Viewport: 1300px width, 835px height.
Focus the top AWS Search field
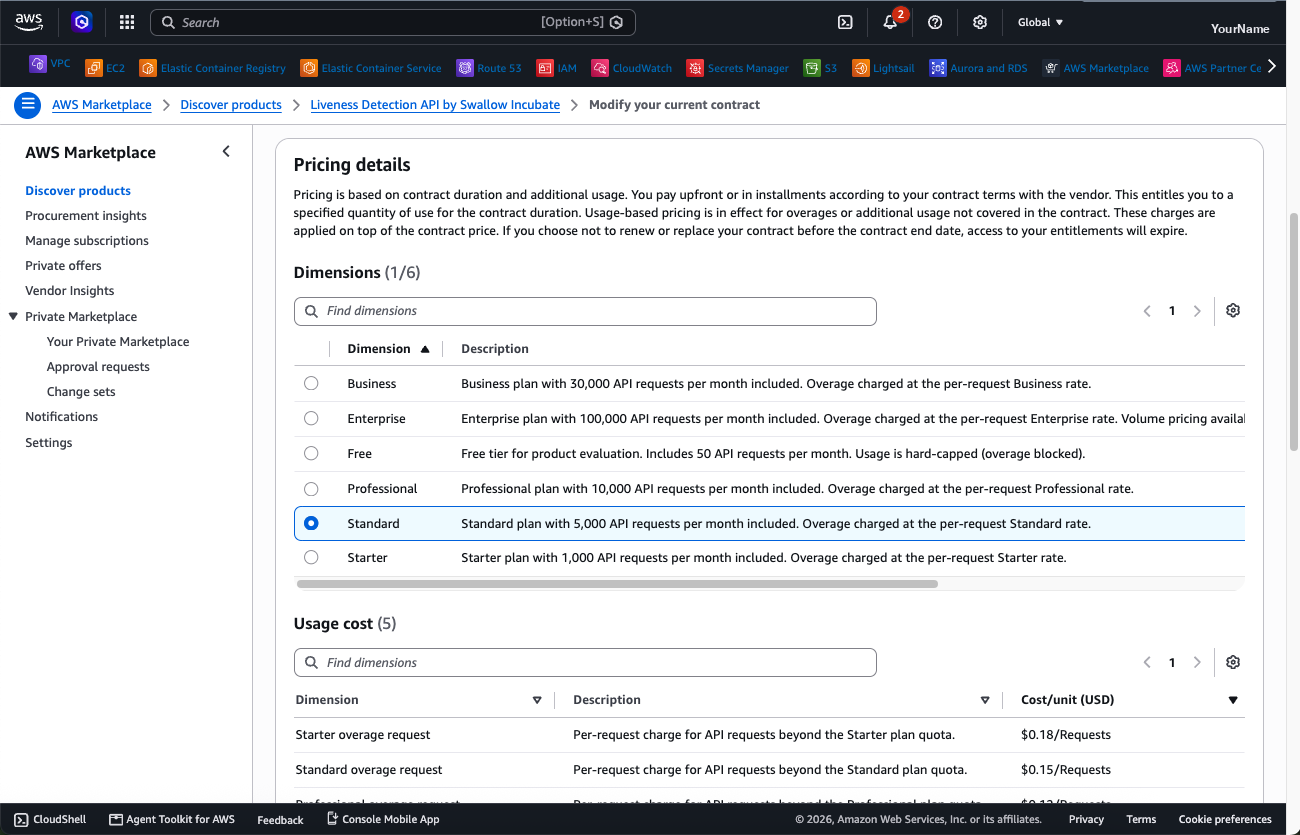point(392,22)
